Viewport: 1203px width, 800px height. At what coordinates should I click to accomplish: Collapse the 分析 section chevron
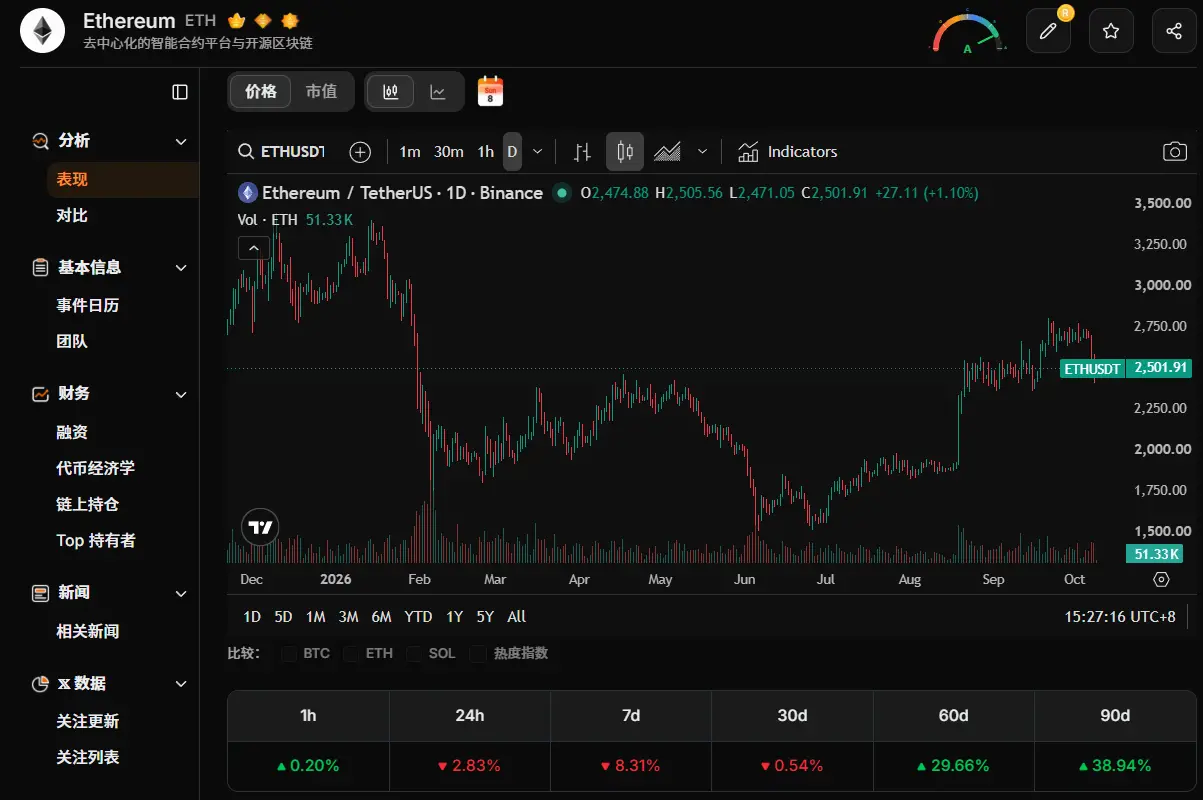[x=181, y=142]
